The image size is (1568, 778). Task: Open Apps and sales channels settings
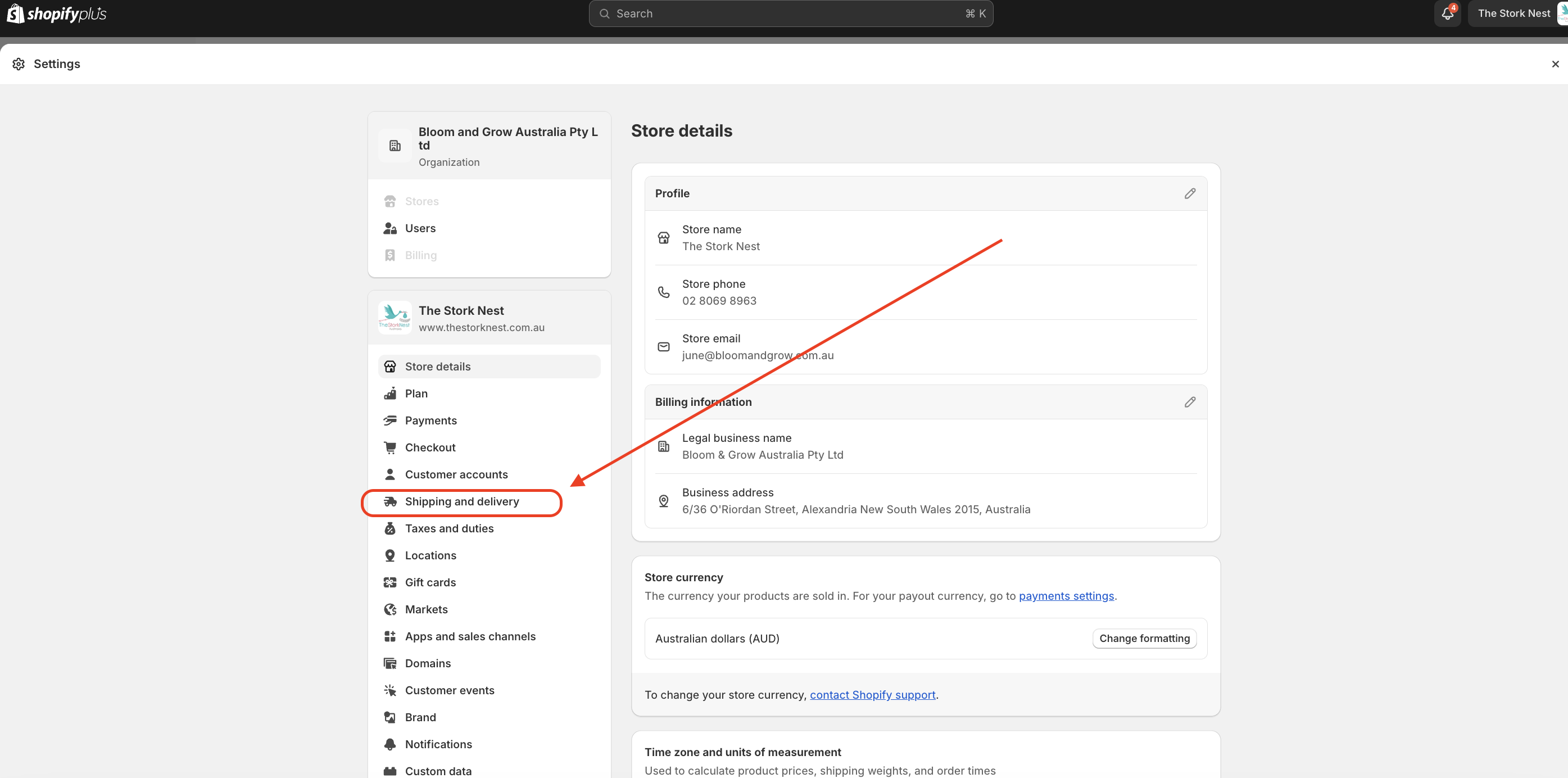coord(490,636)
